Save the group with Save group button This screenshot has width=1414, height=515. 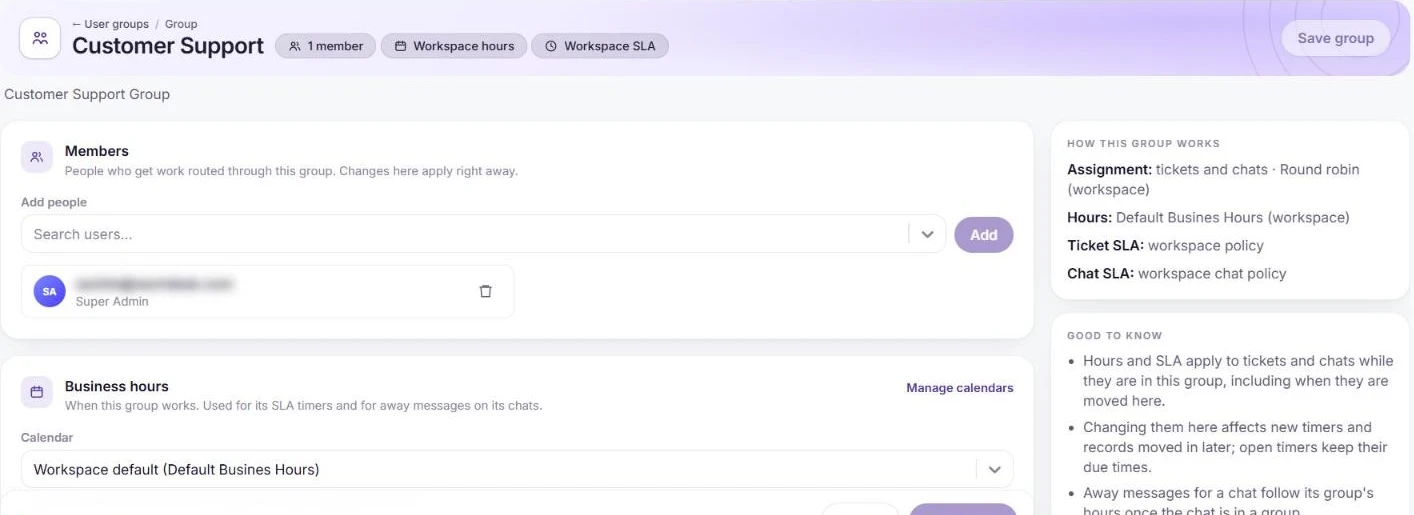(1336, 38)
